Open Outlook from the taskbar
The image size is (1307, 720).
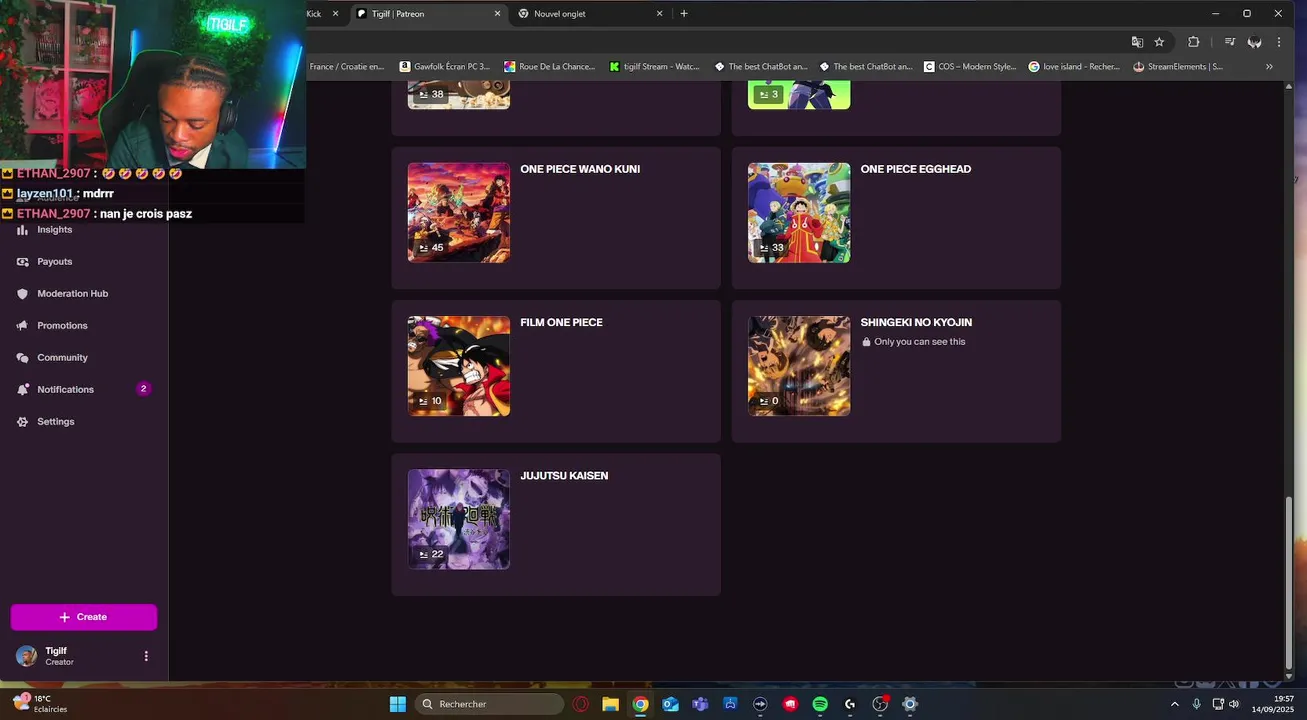pyautogui.click(x=670, y=704)
